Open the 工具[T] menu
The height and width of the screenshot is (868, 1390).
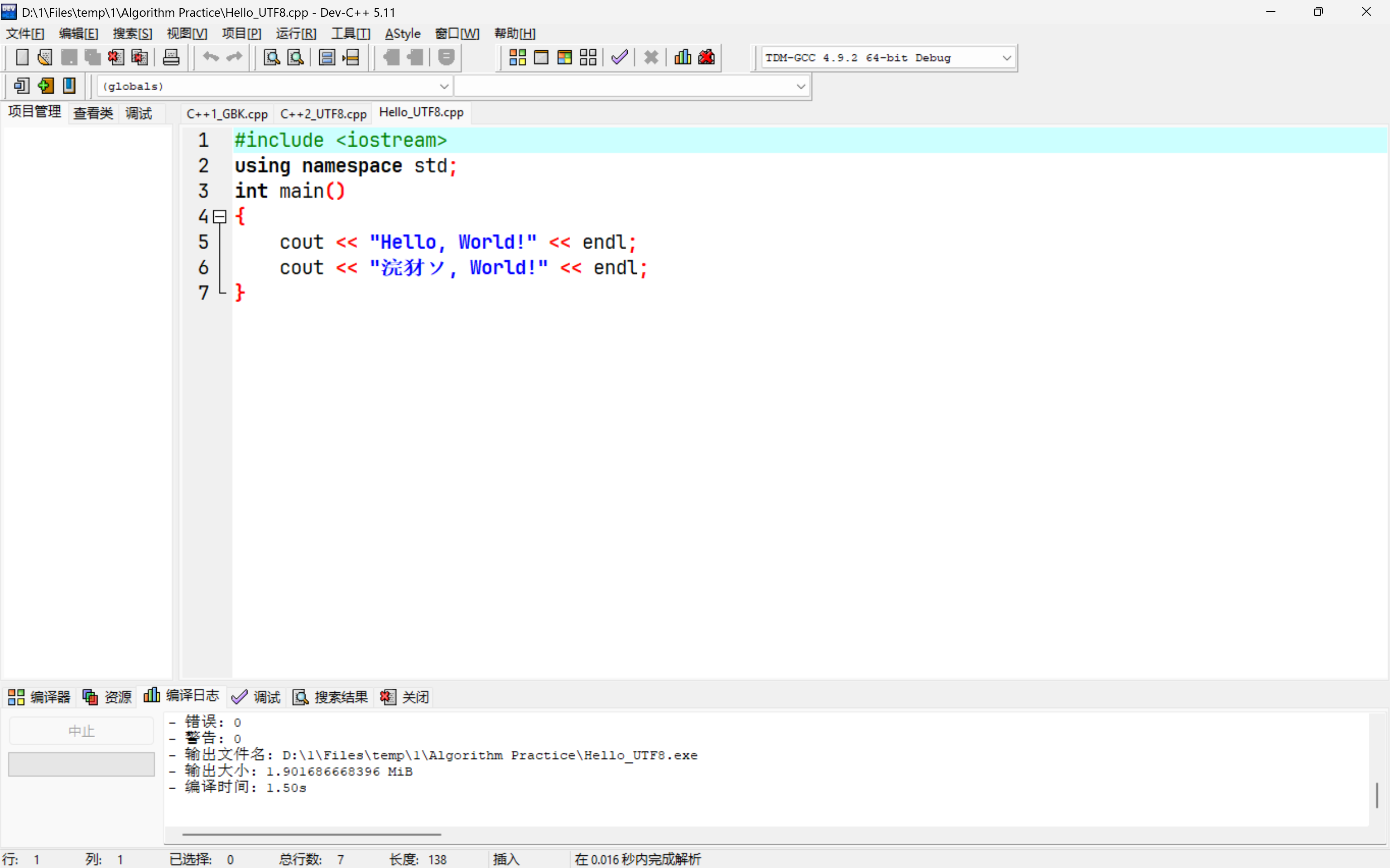click(x=351, y=34)
